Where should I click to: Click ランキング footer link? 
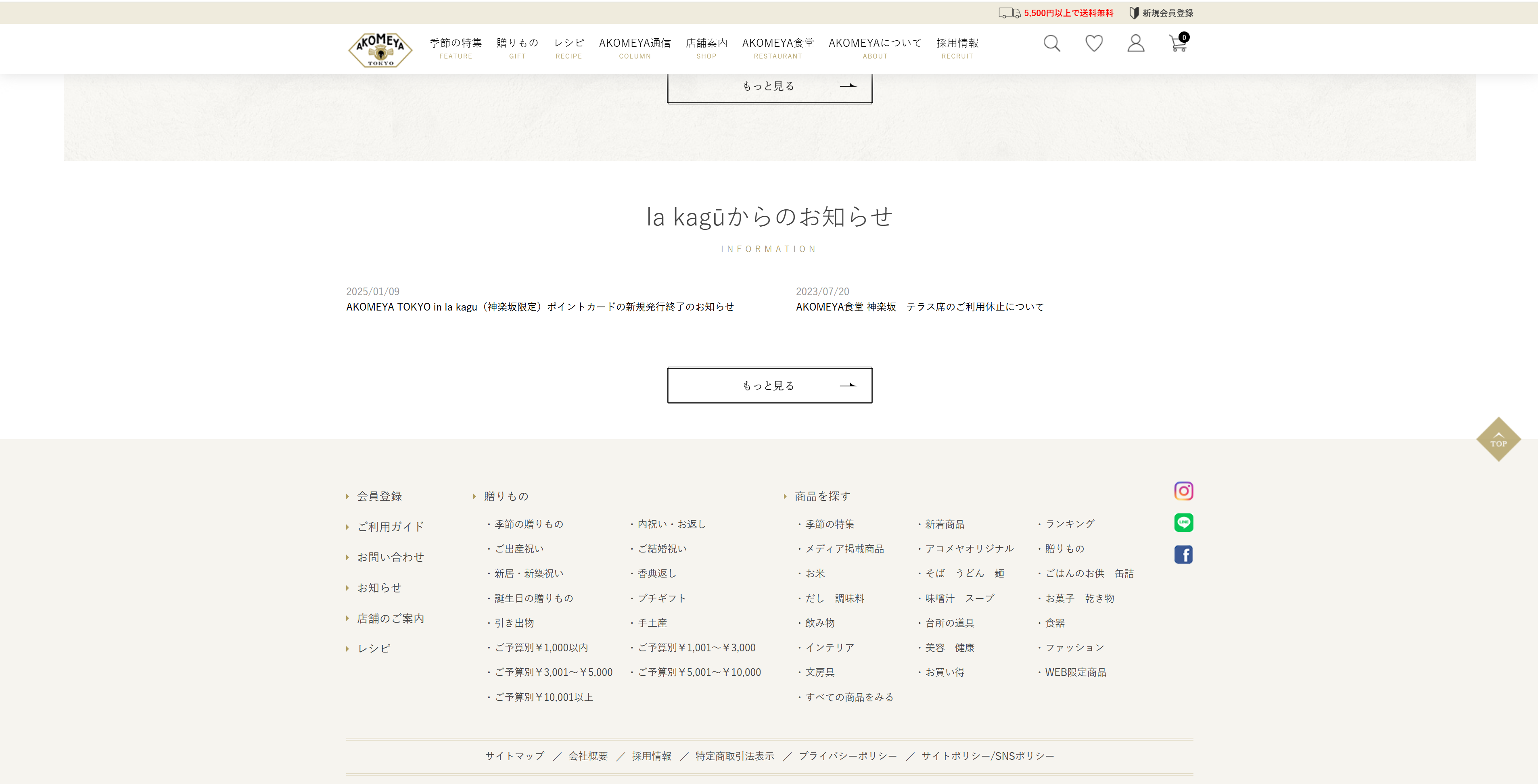coord(1069,524)
